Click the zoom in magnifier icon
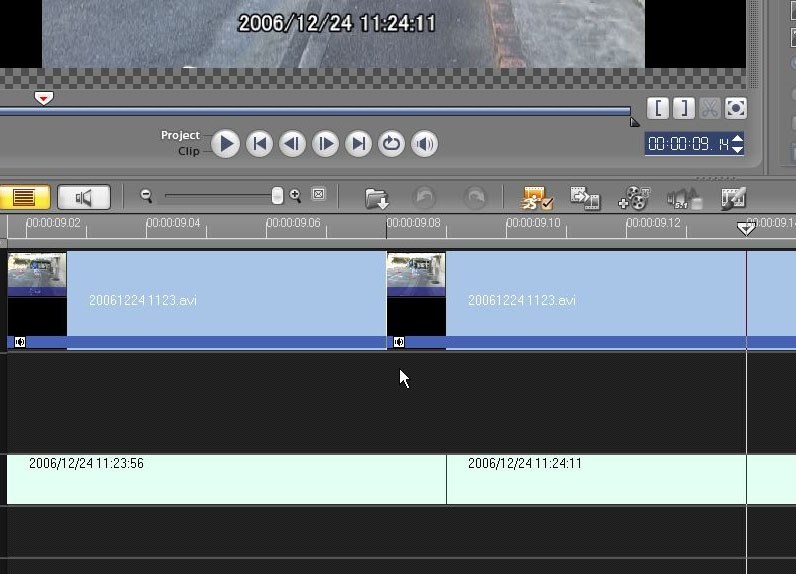 pos(295,195)
